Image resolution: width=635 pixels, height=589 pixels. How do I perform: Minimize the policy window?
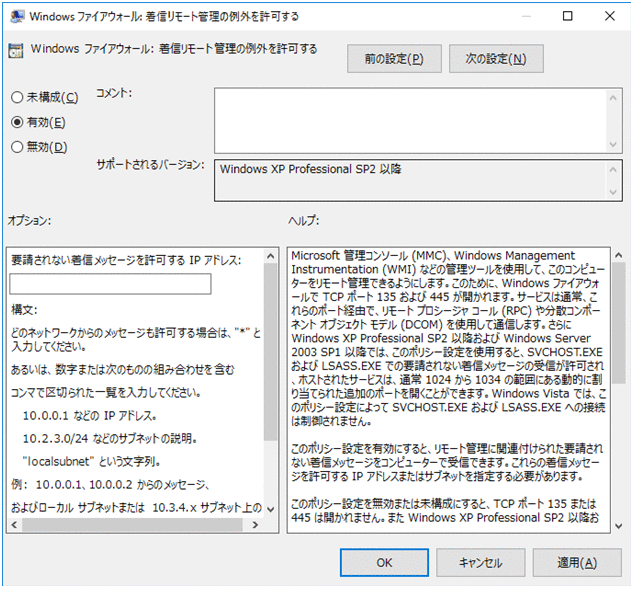coord(526,16)
